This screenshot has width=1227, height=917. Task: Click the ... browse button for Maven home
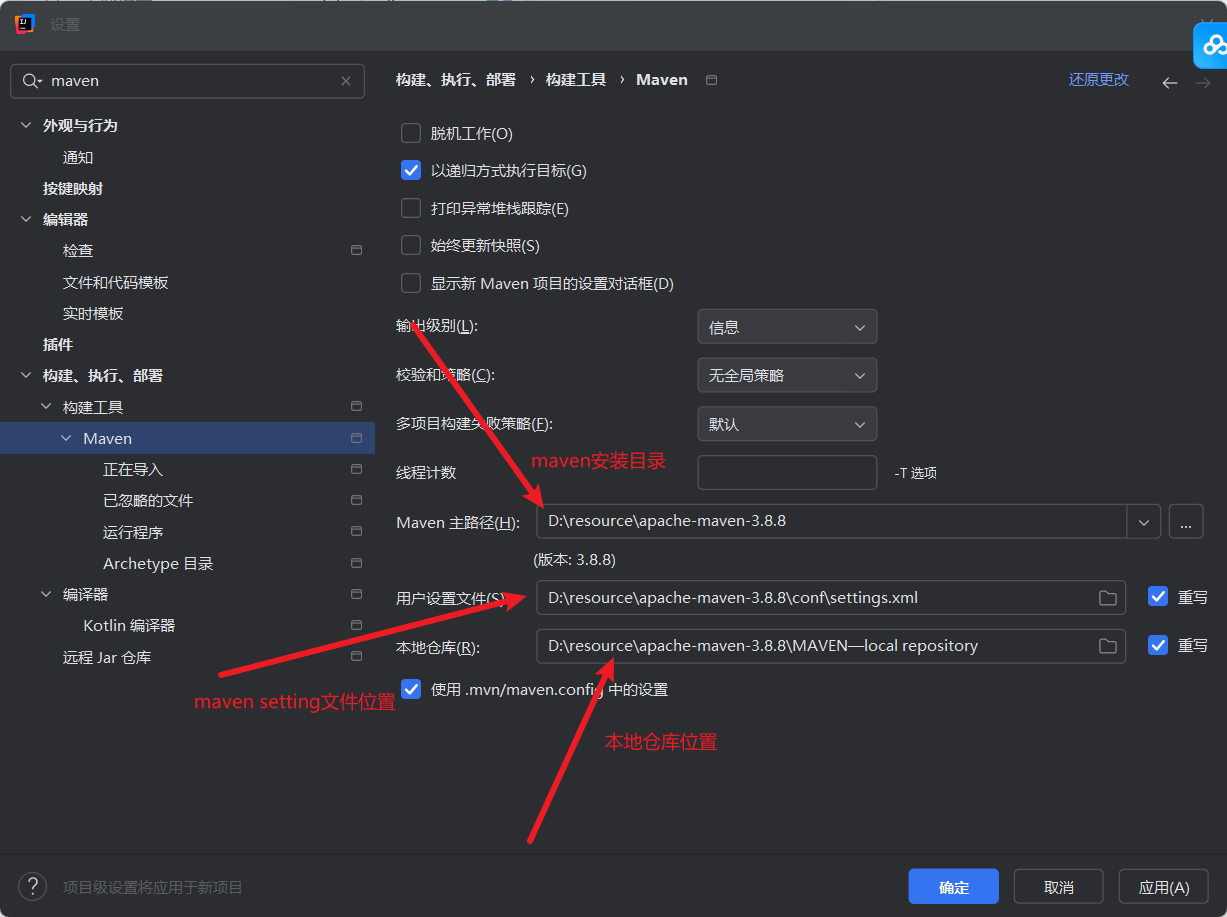pyautogui.click(x=1186, y=522)
